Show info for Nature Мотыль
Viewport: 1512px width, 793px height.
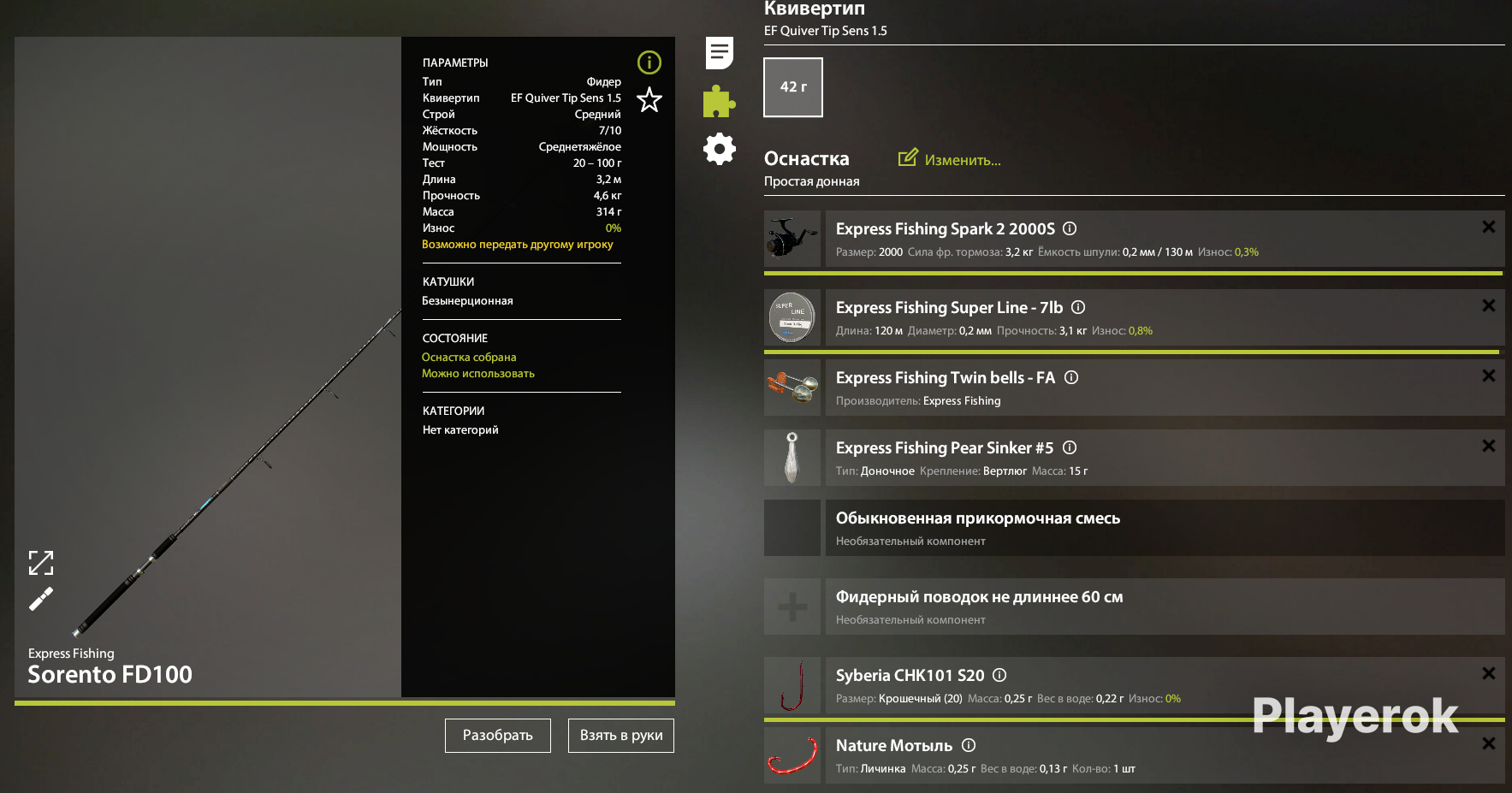click(x=969, y=745)
